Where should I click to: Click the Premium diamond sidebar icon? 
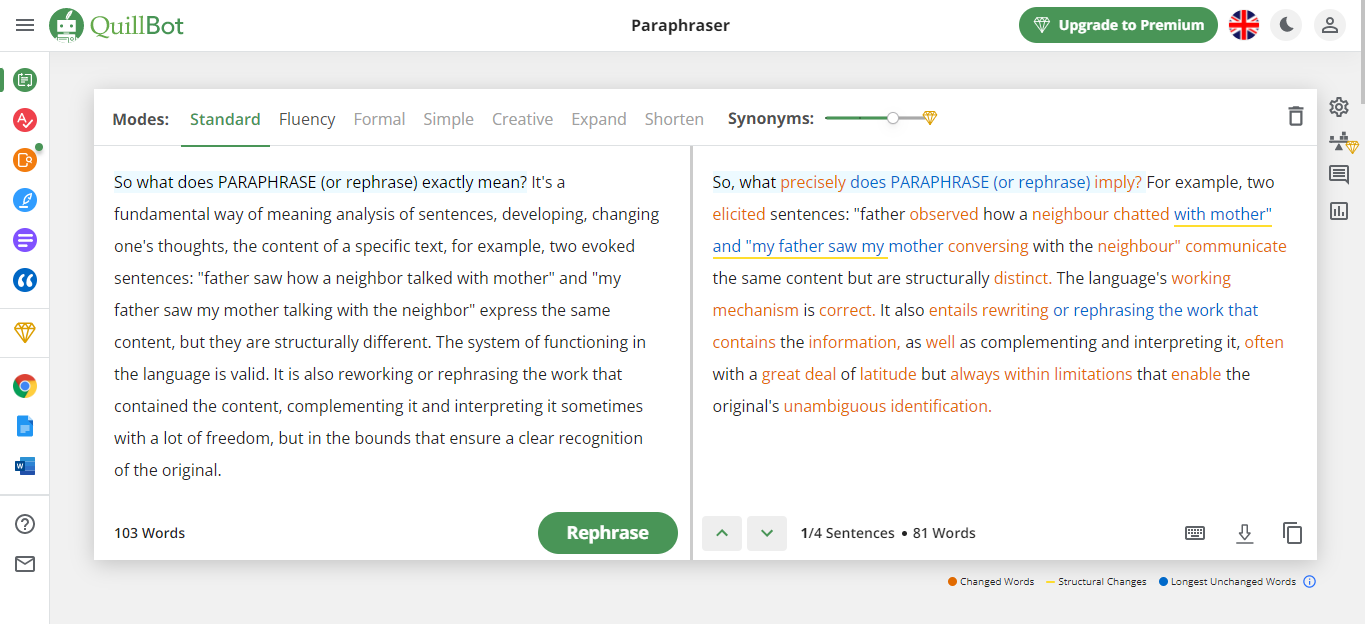pos(25,333)
